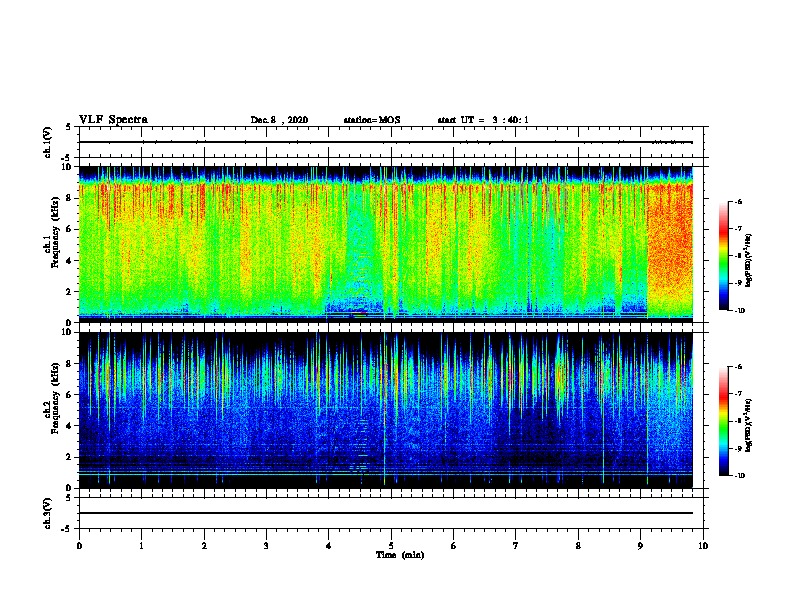
Task: Select the 'start UT = 3:40:1' text
Action: 483,120
